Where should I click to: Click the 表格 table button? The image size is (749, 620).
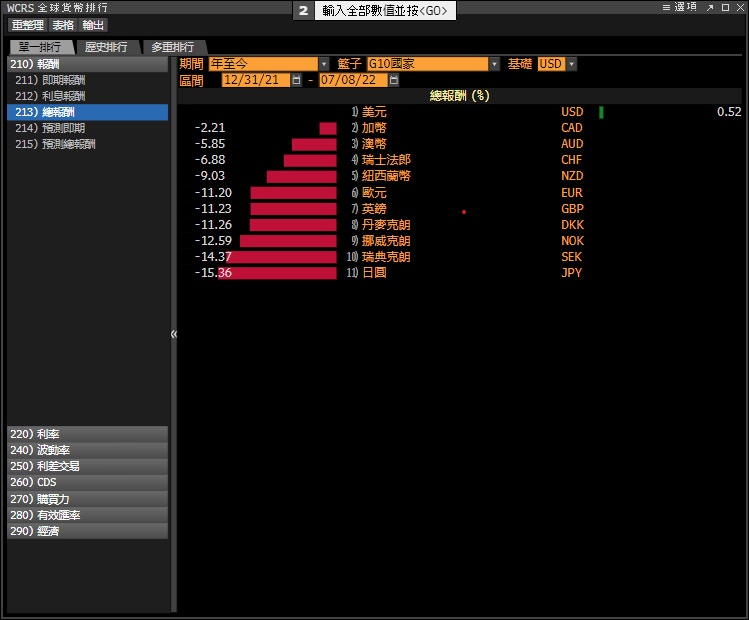tap(63, 25)
